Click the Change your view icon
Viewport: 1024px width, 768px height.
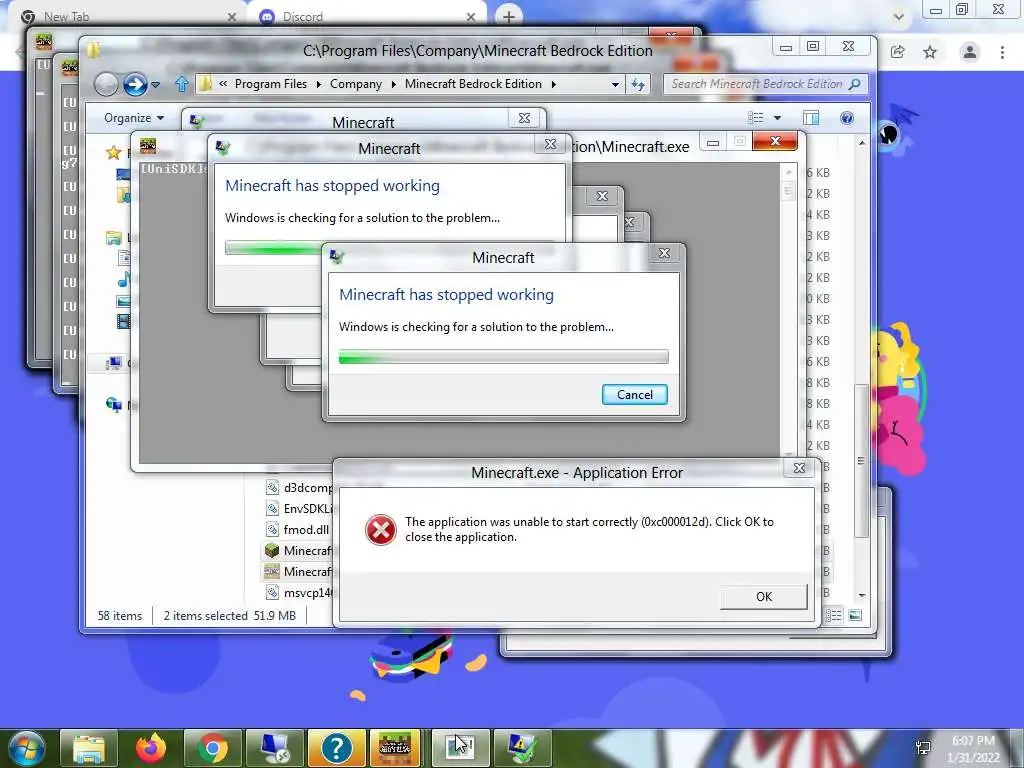click(x=756, y=118)
